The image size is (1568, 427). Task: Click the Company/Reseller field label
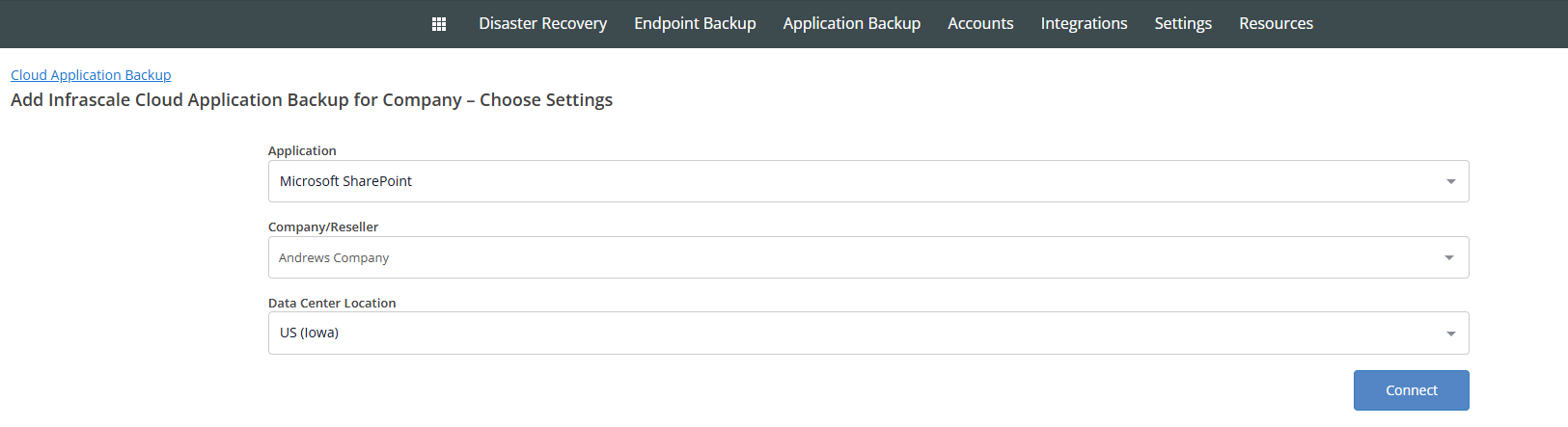pyautogui.click(x=323, y=227)
